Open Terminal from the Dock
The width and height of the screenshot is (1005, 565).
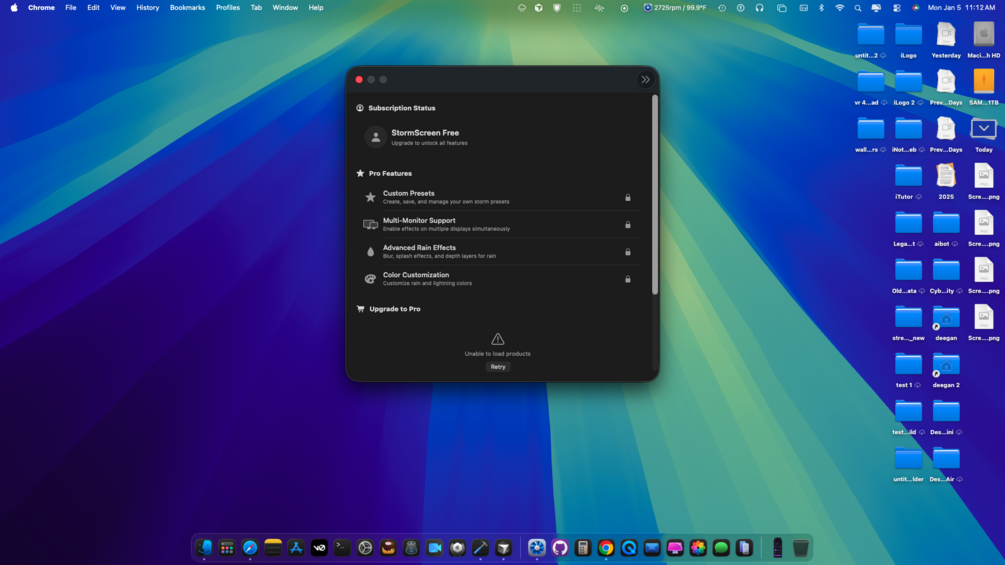pyautogui.click(x=342, y=548)
